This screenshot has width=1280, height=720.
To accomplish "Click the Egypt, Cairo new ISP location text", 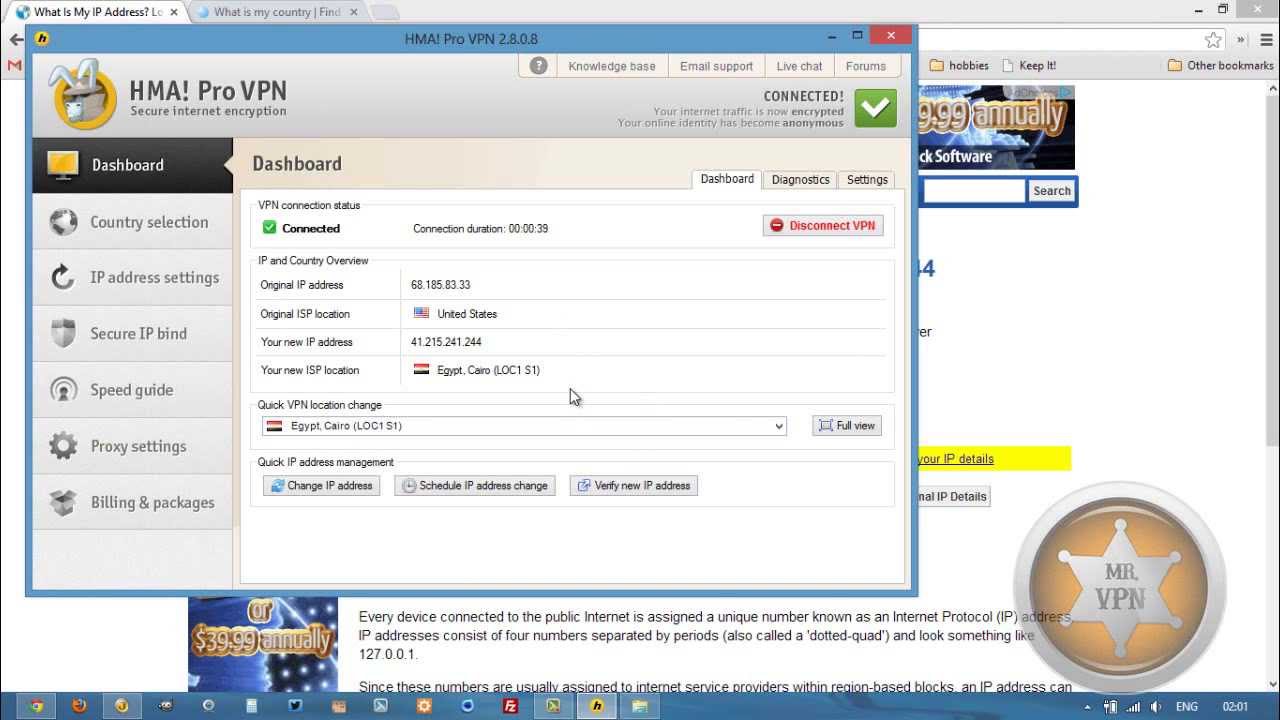I will 488,370.
